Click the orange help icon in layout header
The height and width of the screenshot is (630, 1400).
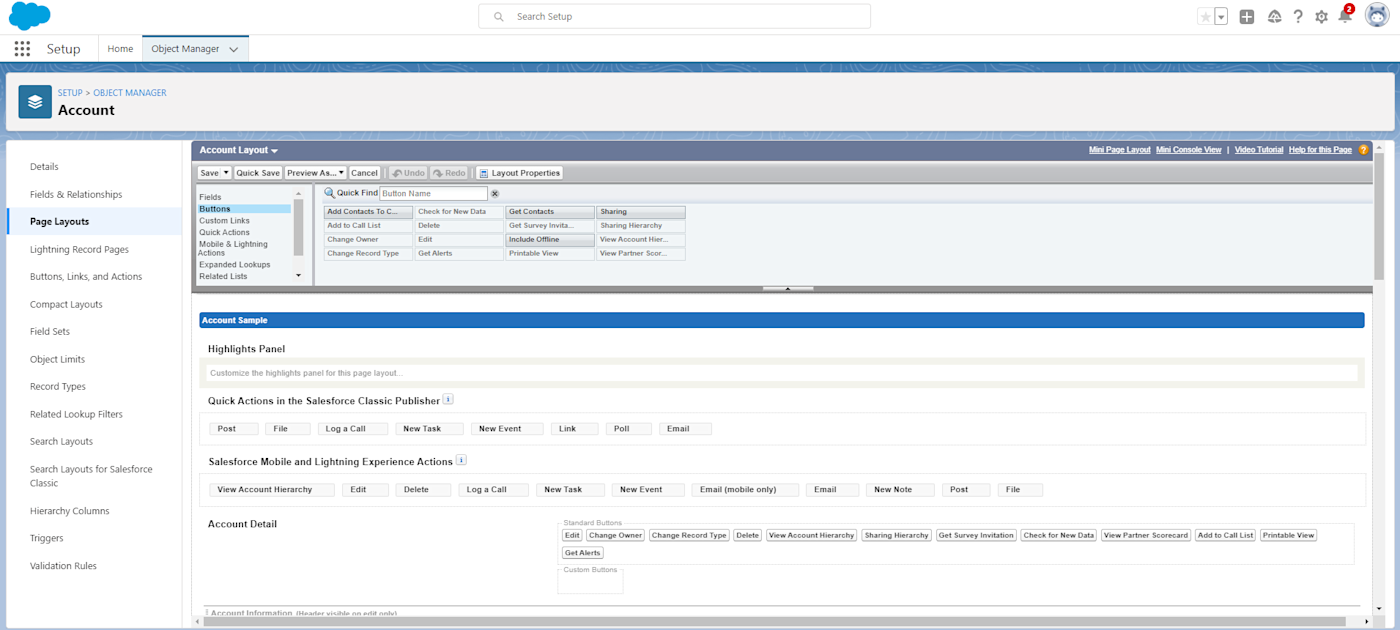click(x=1363, y=150)
